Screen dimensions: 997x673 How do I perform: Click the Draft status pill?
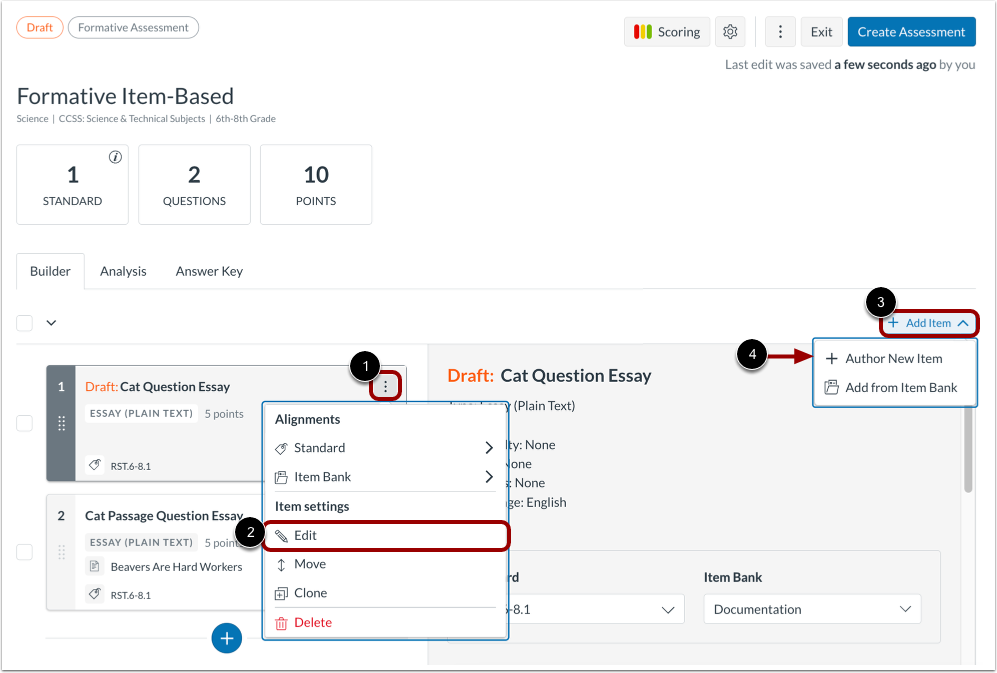point(39,27)
